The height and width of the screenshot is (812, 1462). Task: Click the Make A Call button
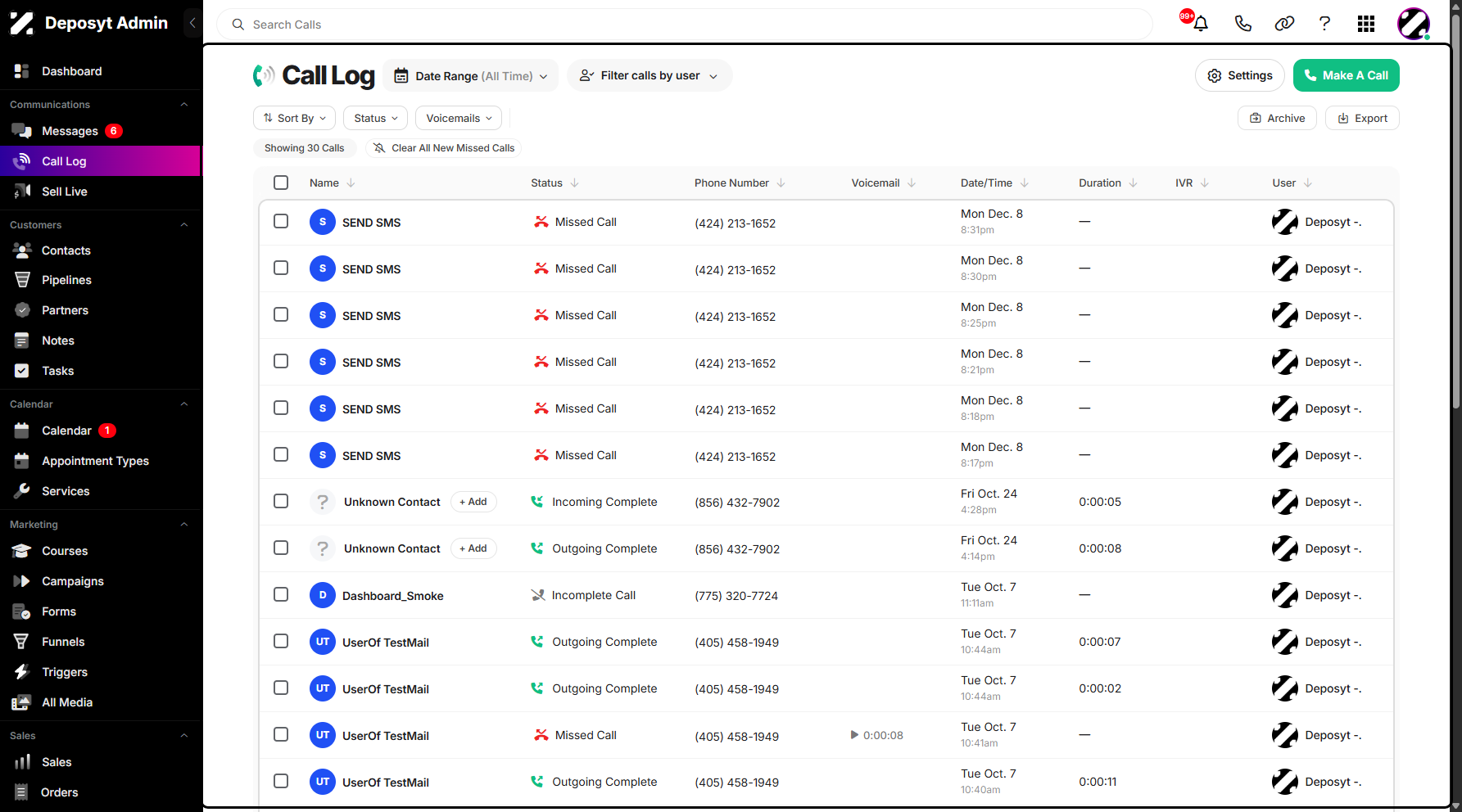pos(1346,75)
